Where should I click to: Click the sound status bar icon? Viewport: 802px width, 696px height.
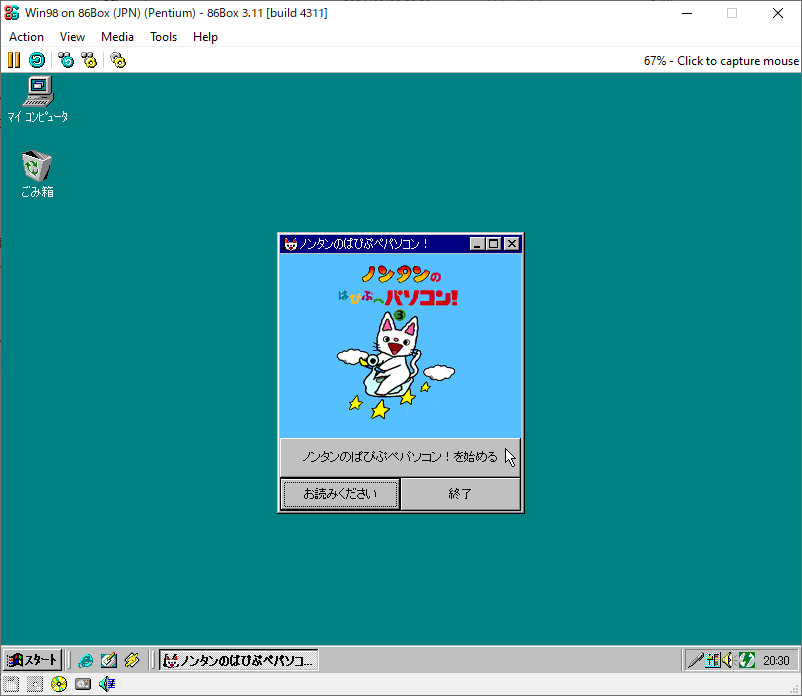(107, 684)
